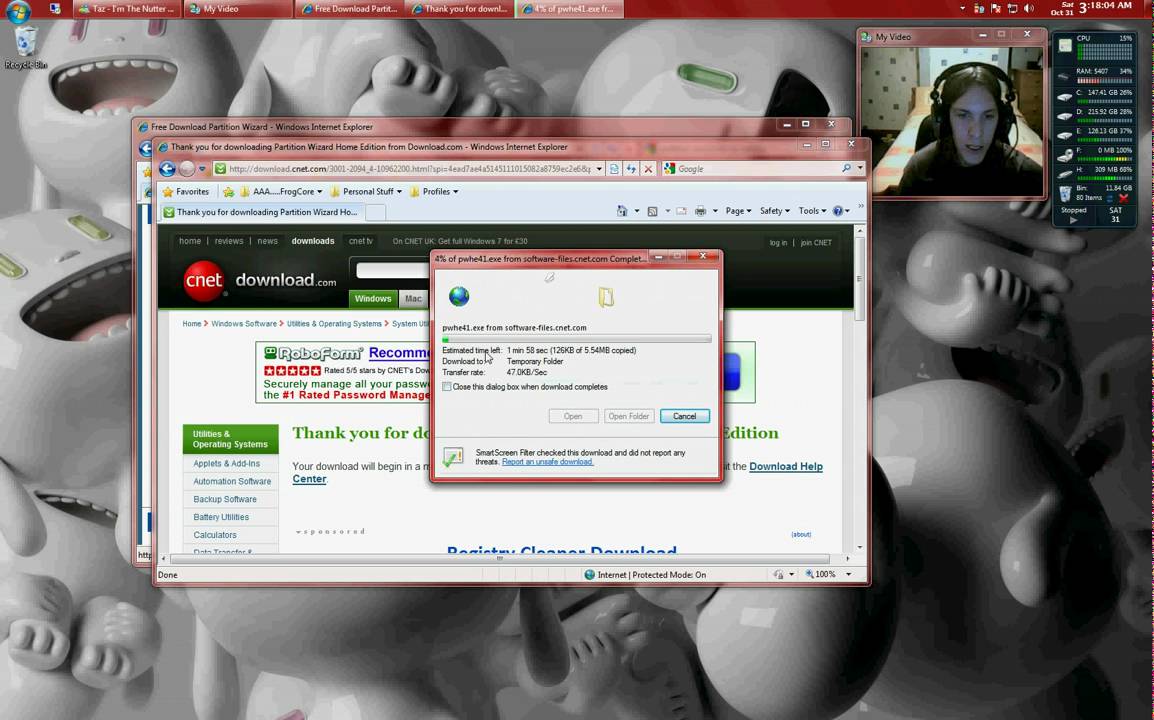Screen dimensions: 1154x720
Task: Stop loading with the red X icon
Action: tap(648, 169)
